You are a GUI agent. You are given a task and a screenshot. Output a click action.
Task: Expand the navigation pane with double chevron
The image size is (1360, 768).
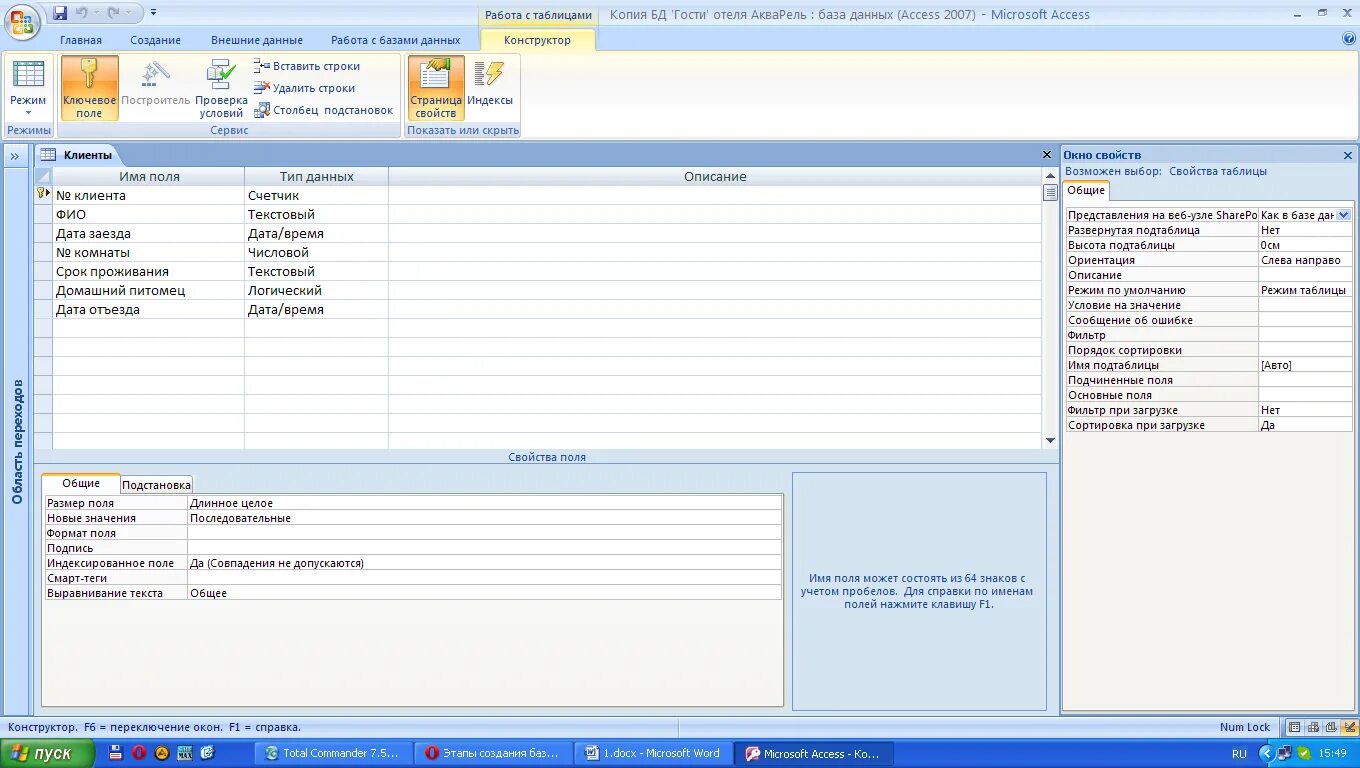(x=16, y=156)
